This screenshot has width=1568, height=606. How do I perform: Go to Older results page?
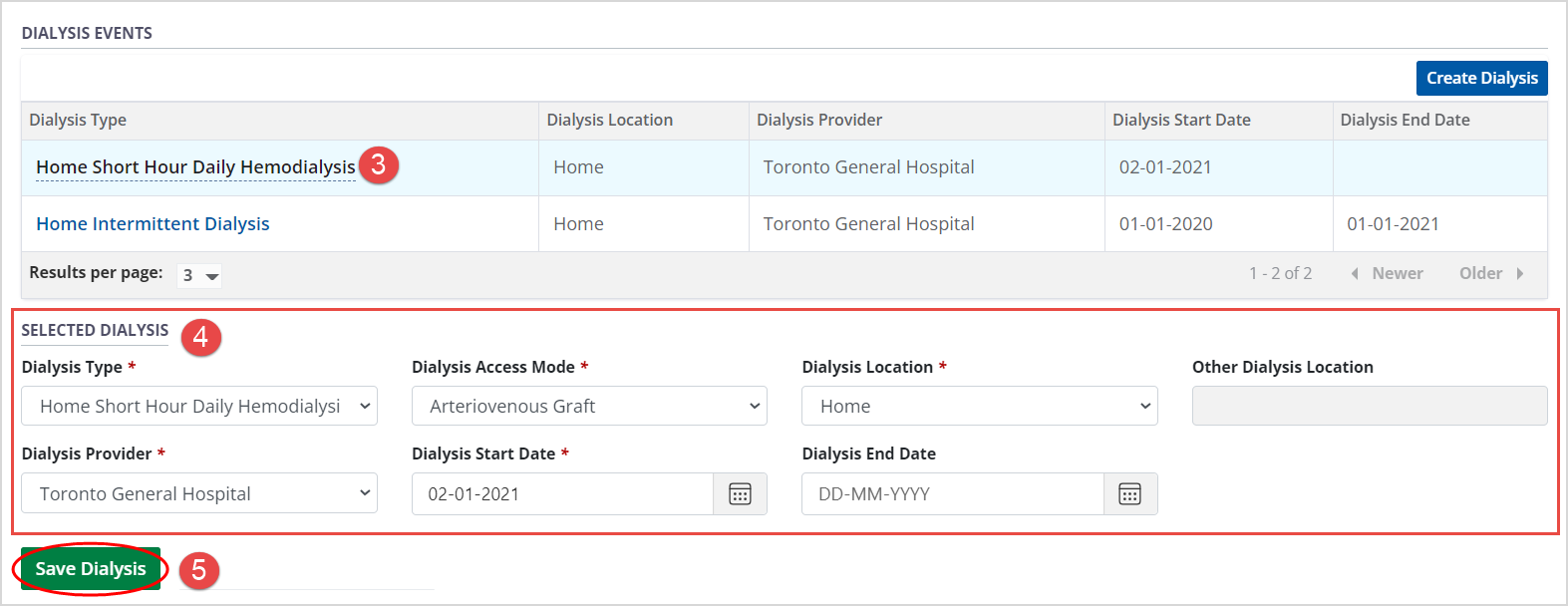(x=1490, y=273)
